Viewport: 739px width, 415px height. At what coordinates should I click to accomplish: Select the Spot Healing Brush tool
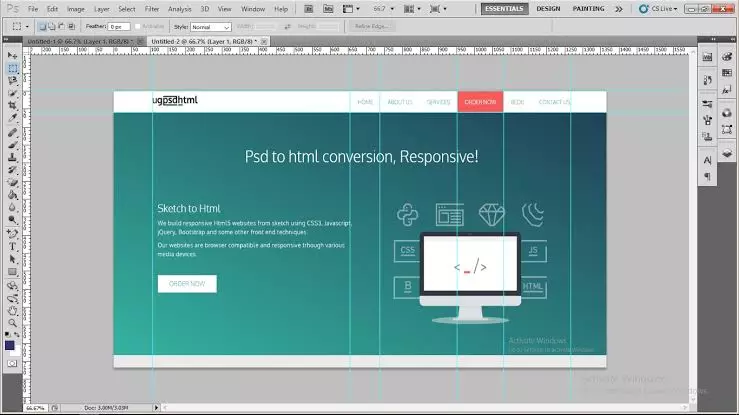(x=12, y=133)
